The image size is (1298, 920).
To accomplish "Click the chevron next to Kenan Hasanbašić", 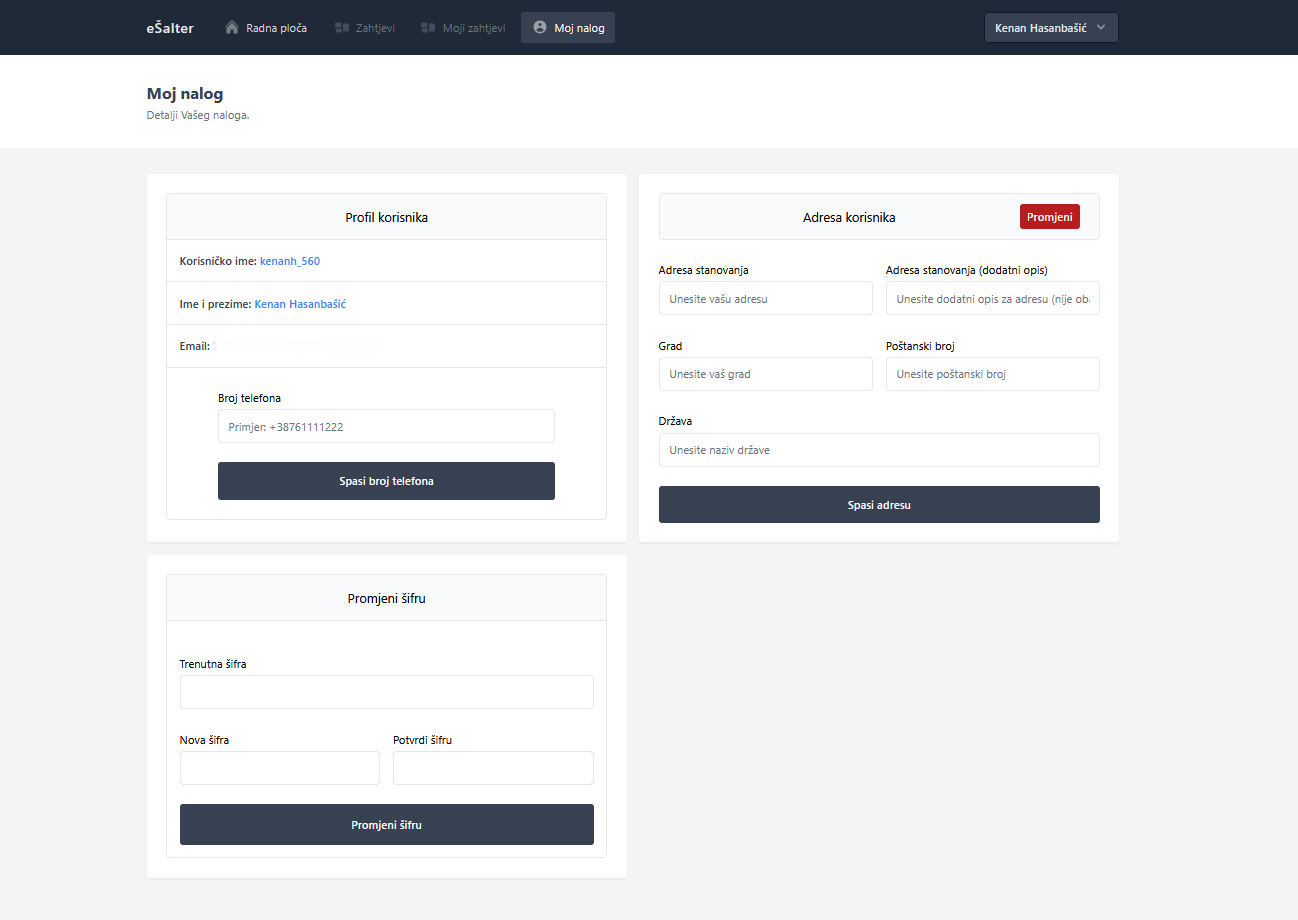I will click(x=1101, y=28).
